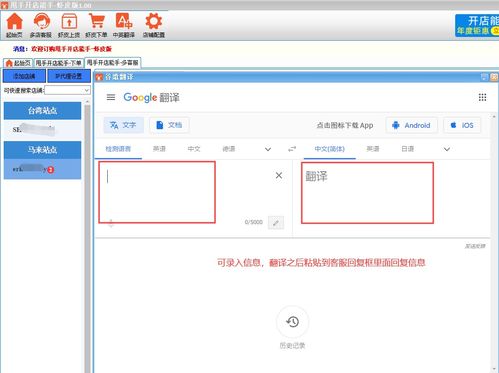Open 多店客服 customer service toolbar icon
The height and width of the screenshot is (373, 499).
(41, 26)
